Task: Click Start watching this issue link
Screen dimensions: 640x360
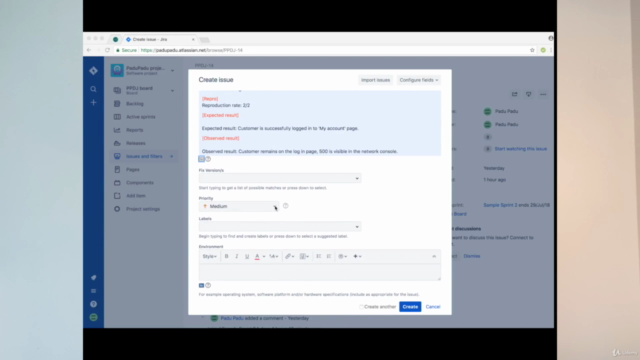Action: click(521, 149)
